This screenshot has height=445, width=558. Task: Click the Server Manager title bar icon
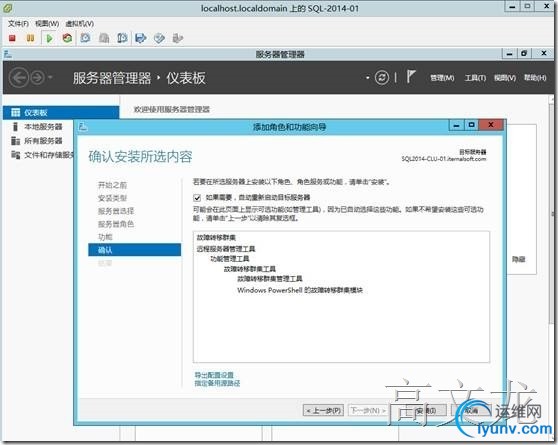click(x=8, y=54)
